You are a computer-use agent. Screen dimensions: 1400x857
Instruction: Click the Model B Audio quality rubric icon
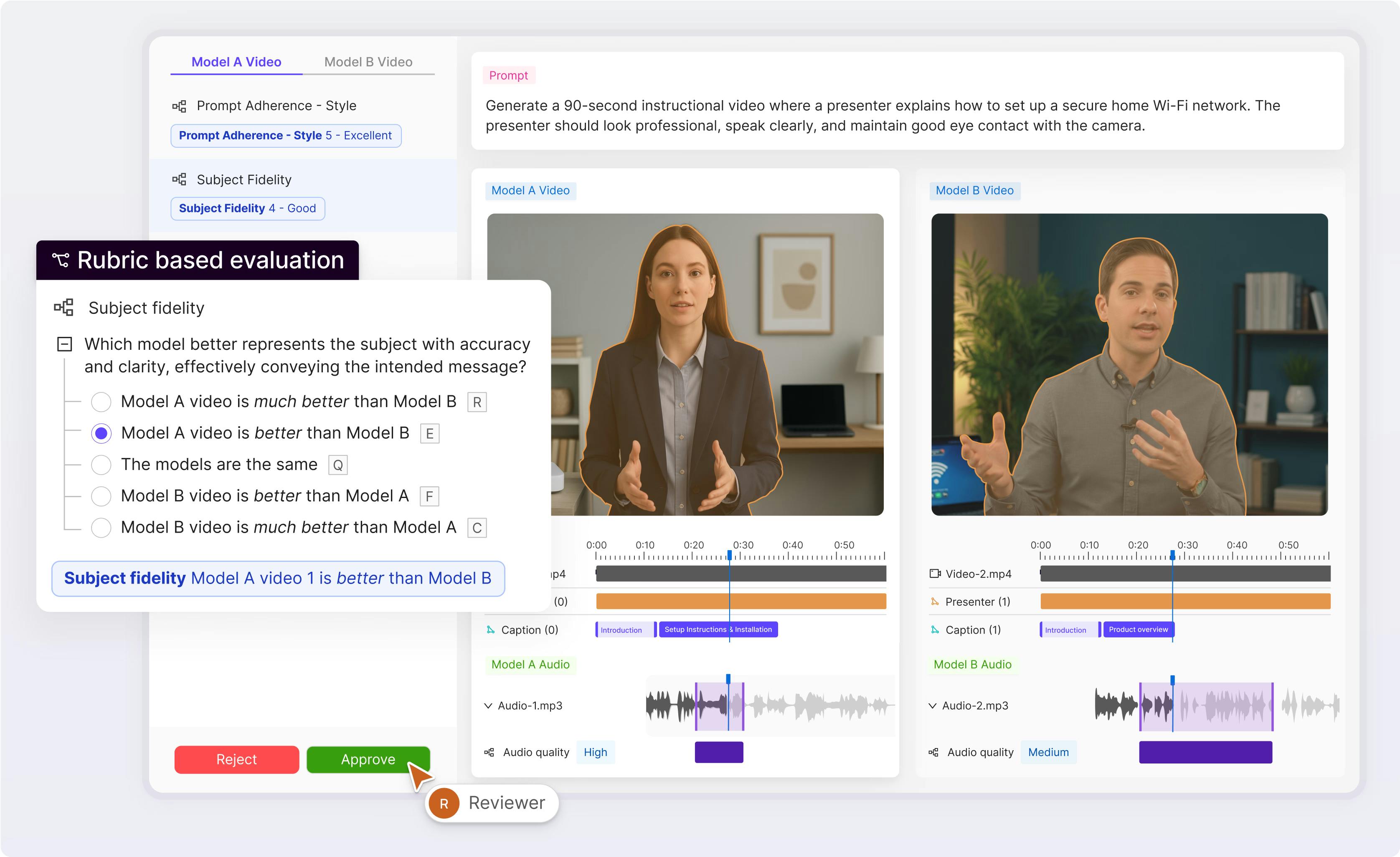coord(933,753)
